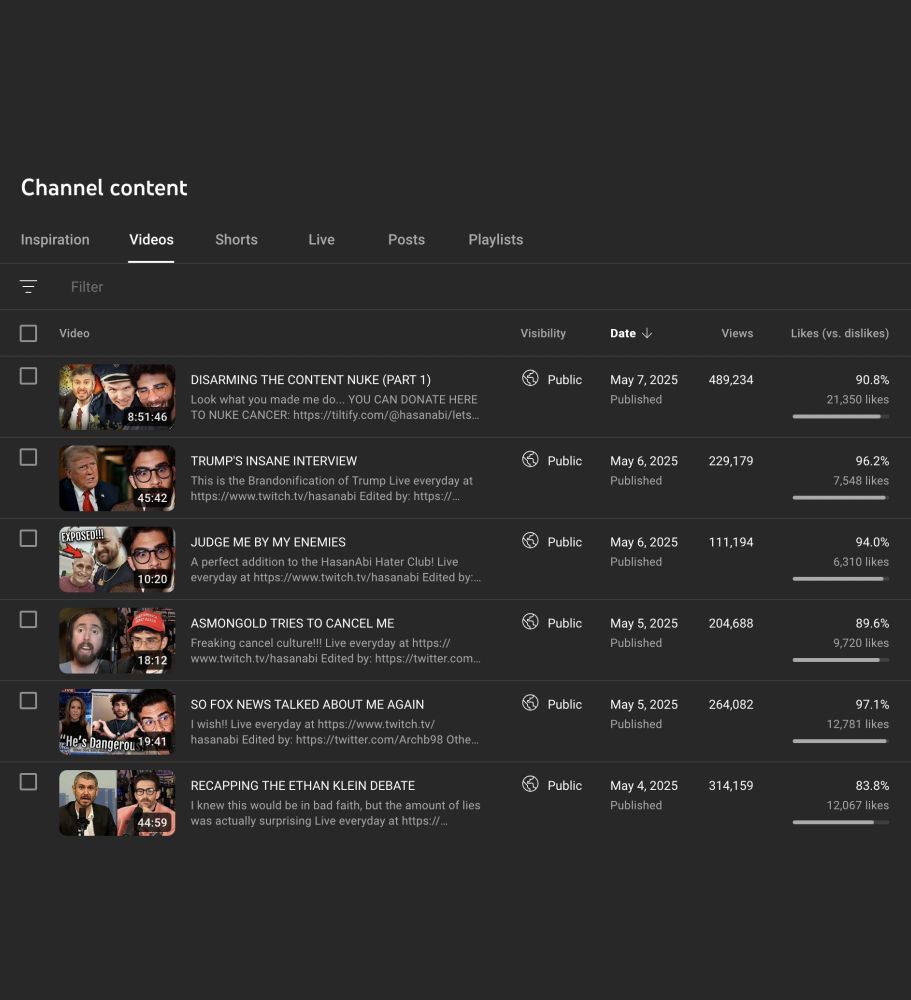Click the 89.6% like percentage

pos(872,623)
